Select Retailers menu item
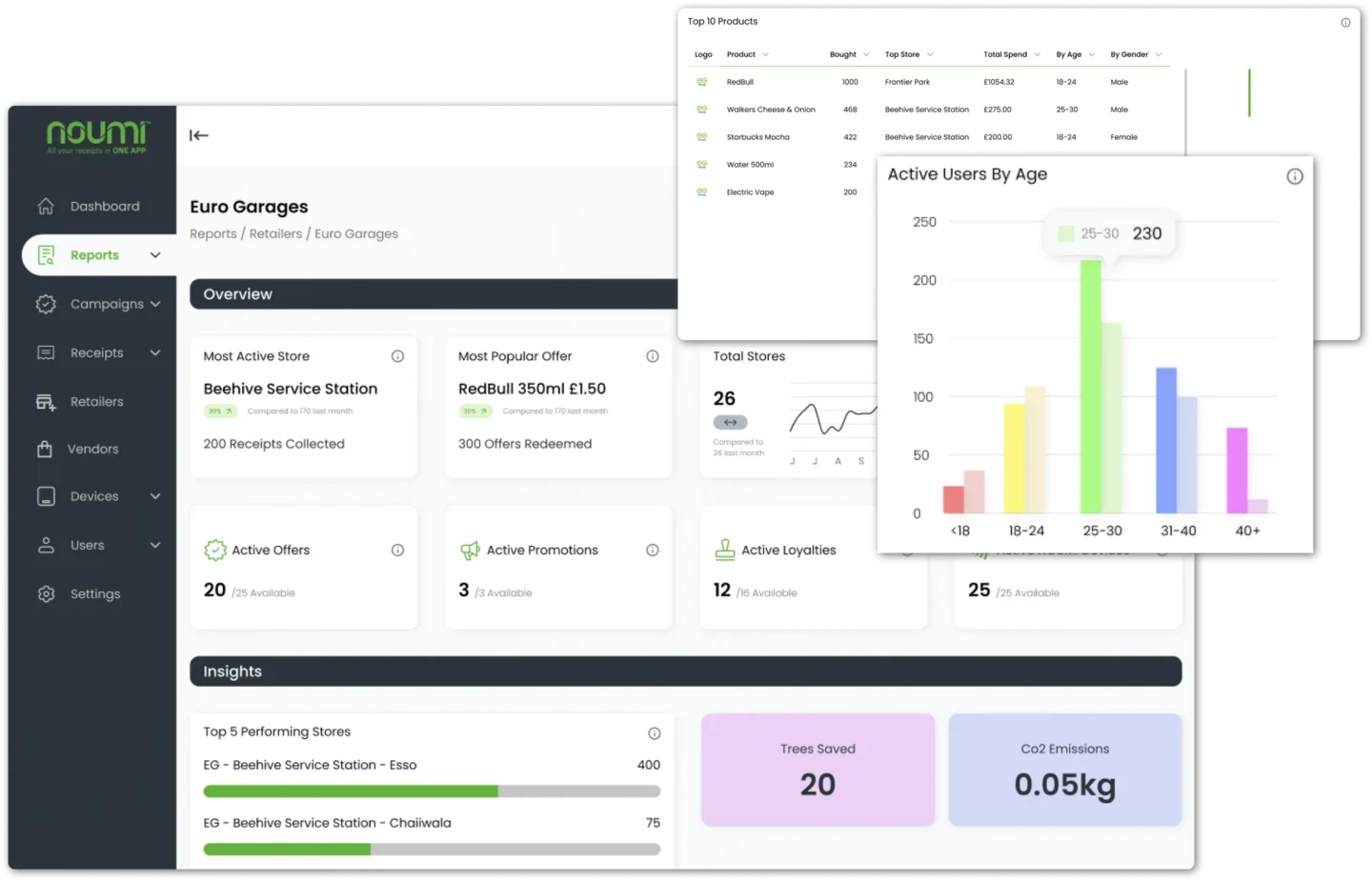This screenshot has width=1372, height=881. tap(96, 402)
